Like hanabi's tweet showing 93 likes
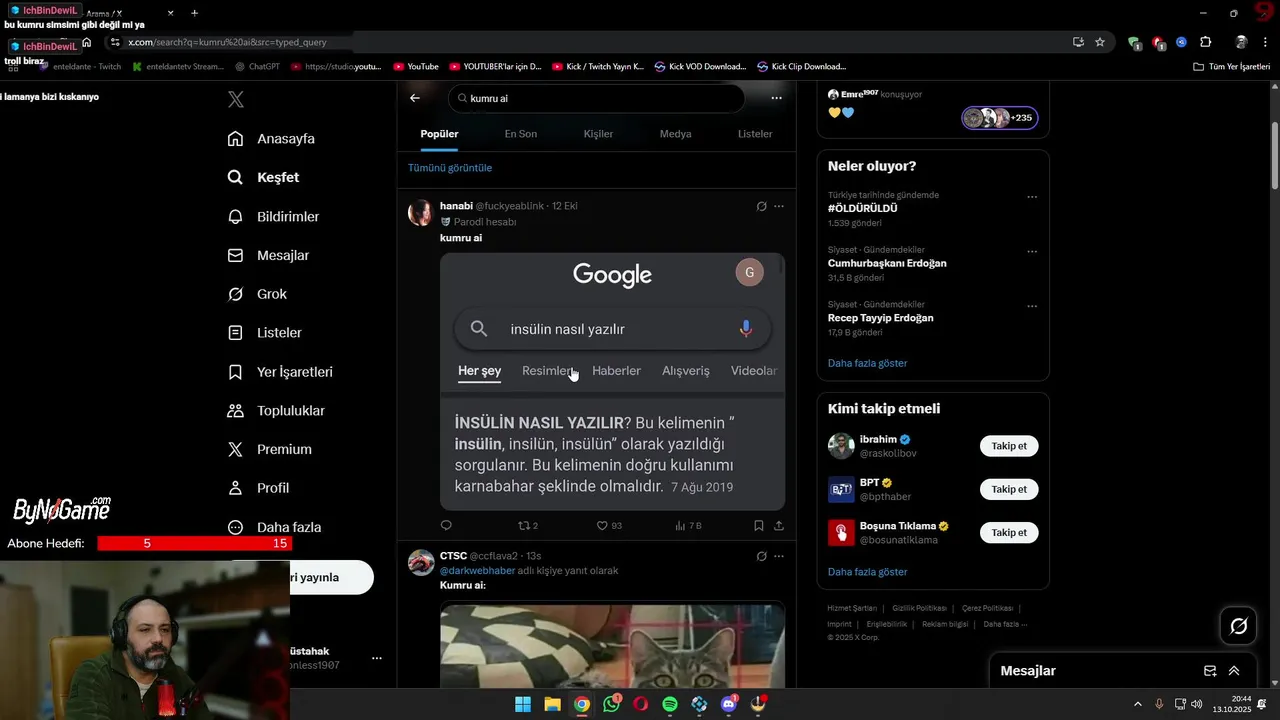1280x720 pixels. tap(609, 525)
